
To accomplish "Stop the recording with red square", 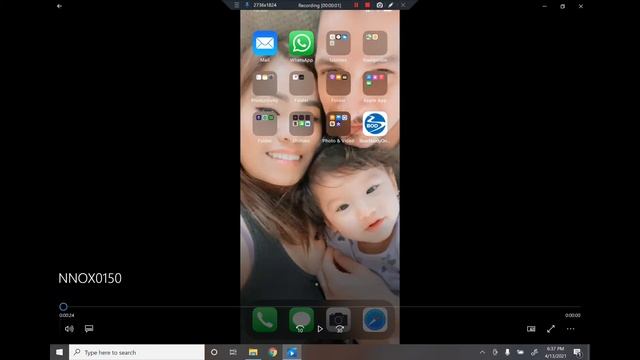I will tap(367, 5).
